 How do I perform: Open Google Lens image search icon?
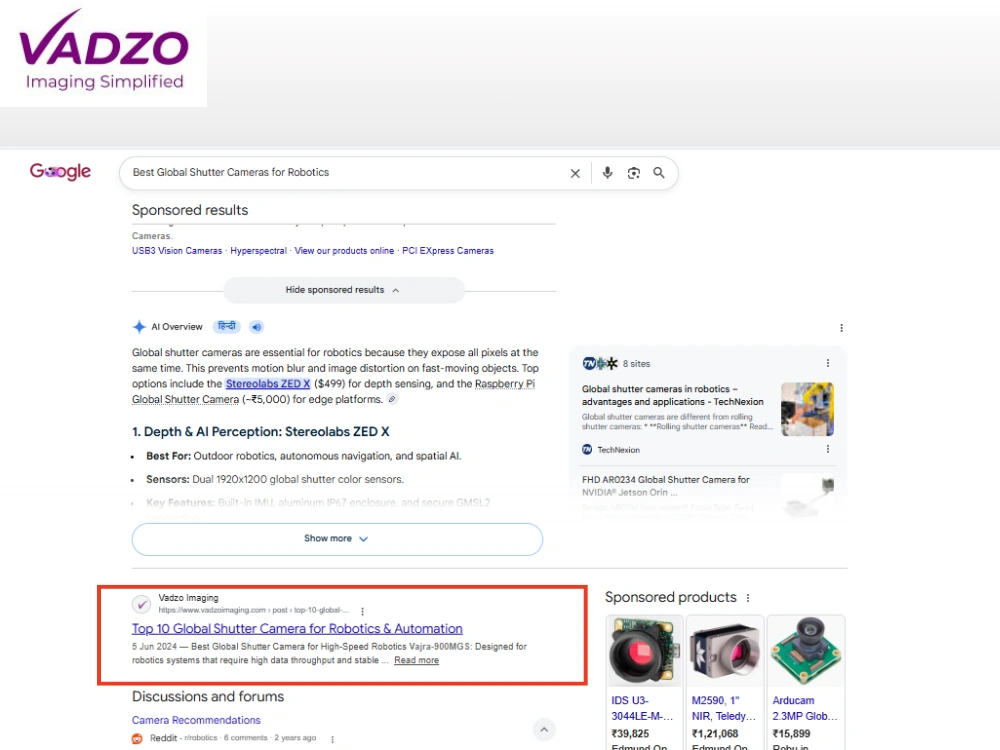point(633,173)
